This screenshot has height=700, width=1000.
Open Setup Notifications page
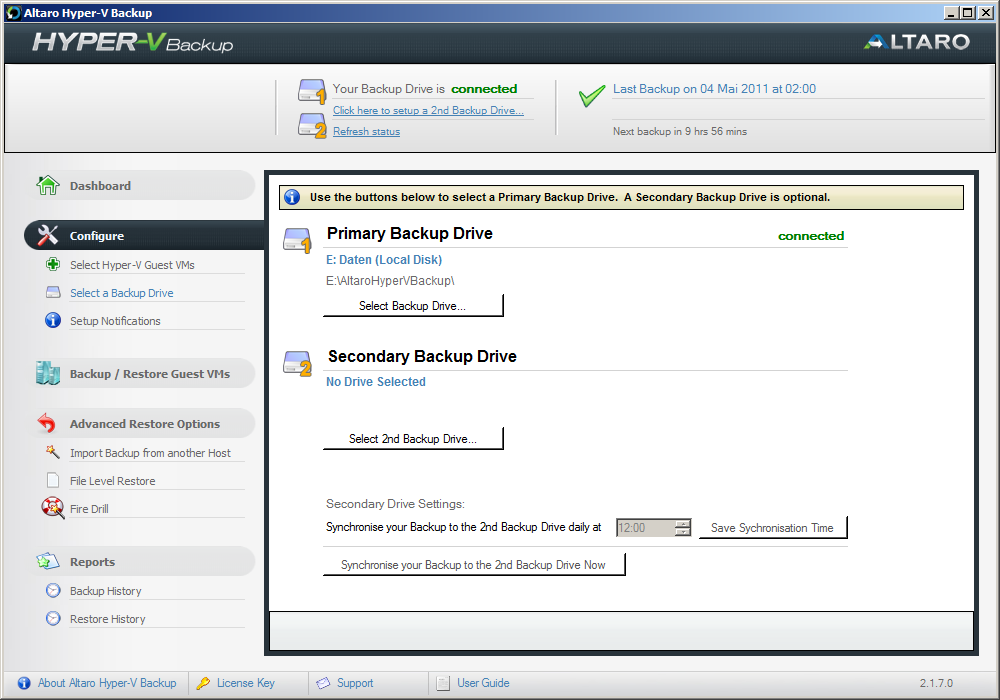115,321
